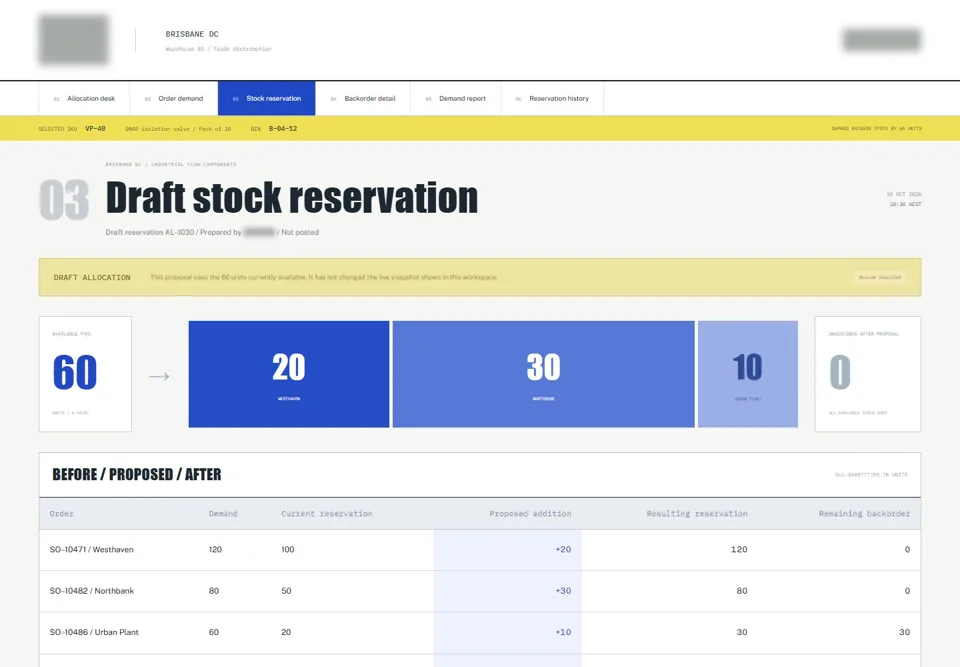
Task: Click the 30 OCT 2026 date stamp
Action: [904, 194]
